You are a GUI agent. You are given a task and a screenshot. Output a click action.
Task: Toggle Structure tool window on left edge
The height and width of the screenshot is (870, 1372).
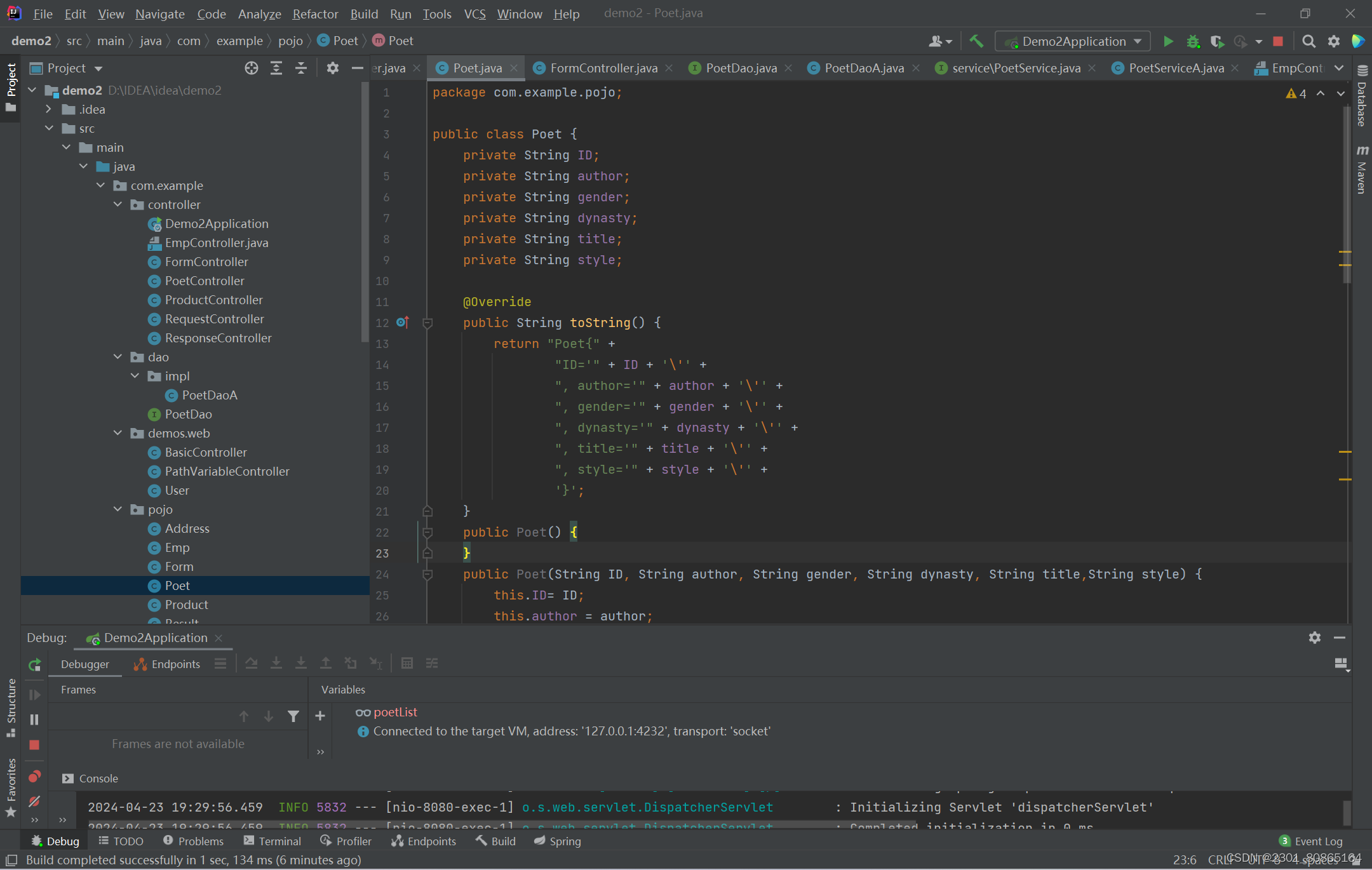[11, 708]
